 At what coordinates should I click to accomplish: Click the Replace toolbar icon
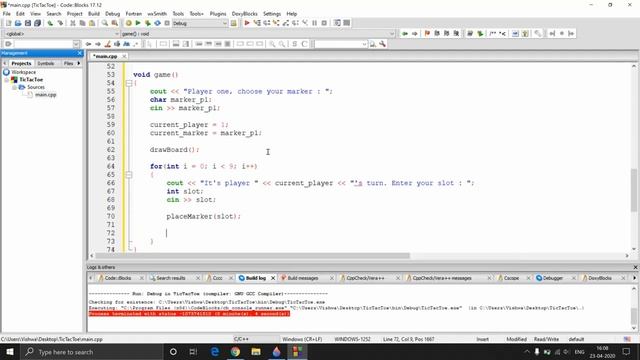click(x=115, y=23)
